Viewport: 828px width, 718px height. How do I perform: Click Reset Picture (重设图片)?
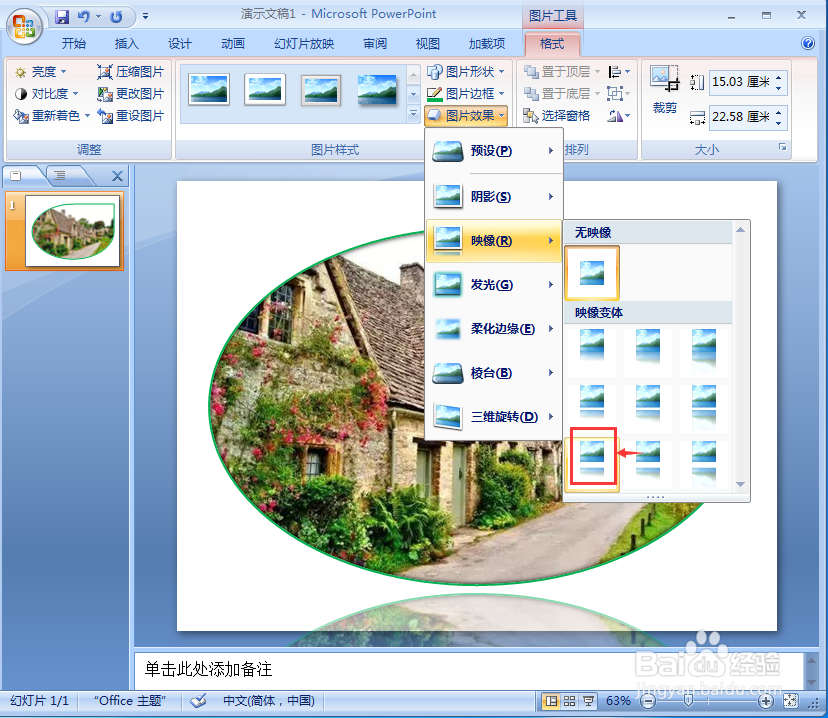130,116
